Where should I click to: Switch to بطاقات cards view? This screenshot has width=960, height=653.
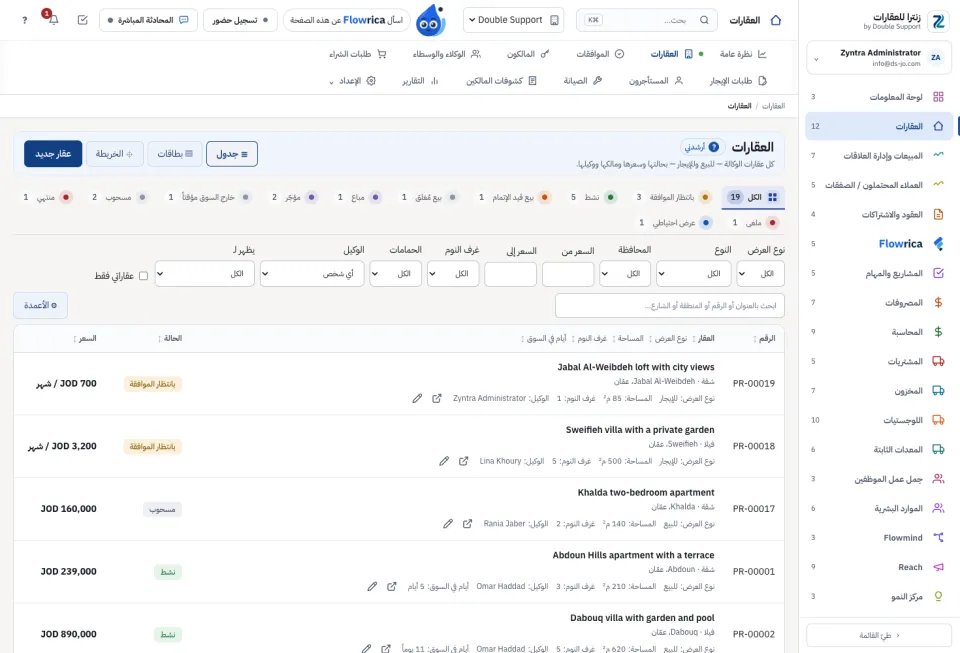click(x=174, y=154)
